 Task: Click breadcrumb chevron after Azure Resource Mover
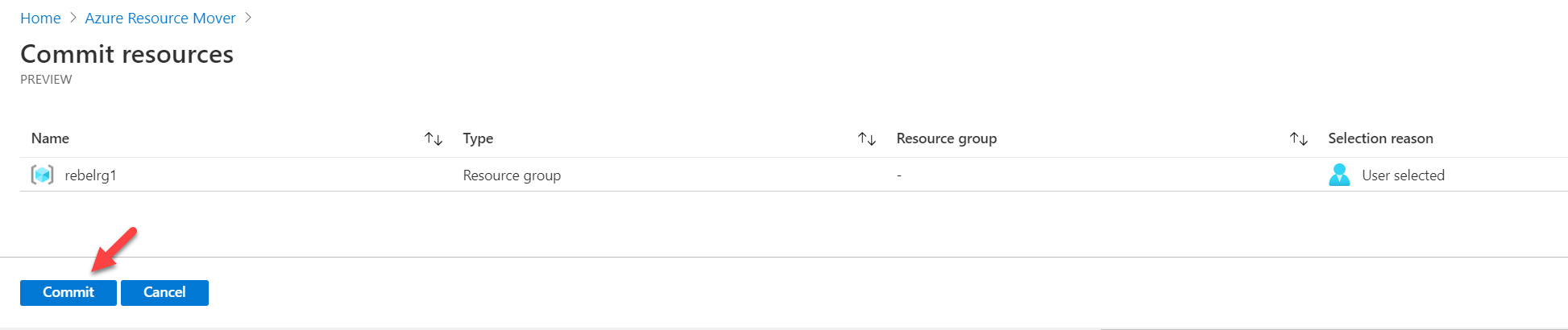pyautogui.click(x=248, y=18)
